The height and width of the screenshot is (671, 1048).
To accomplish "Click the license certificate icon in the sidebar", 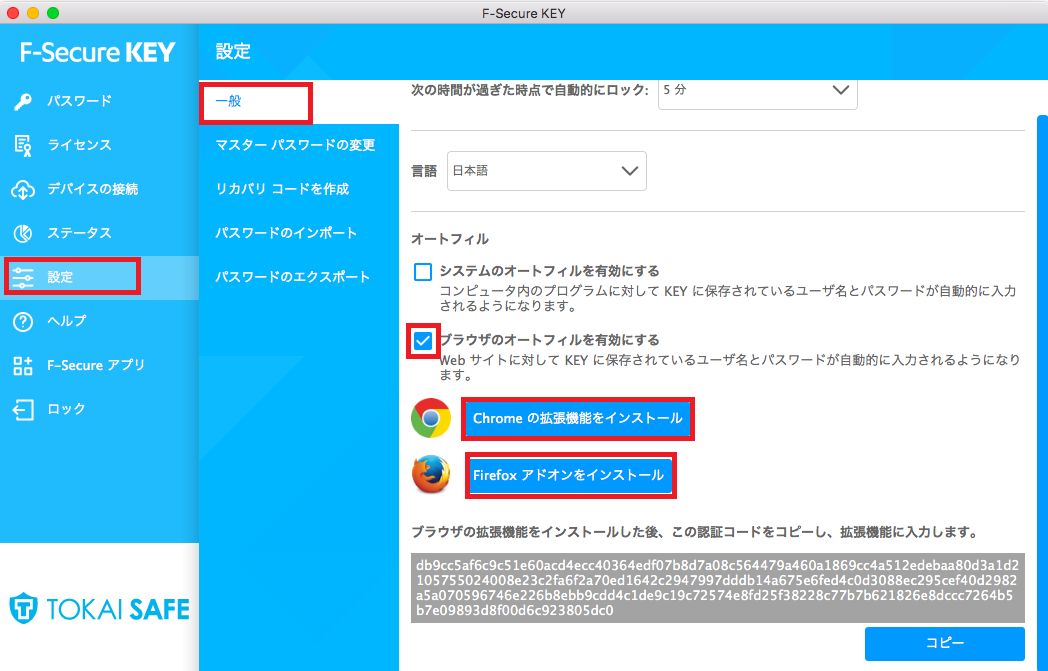I will point(23,145).
